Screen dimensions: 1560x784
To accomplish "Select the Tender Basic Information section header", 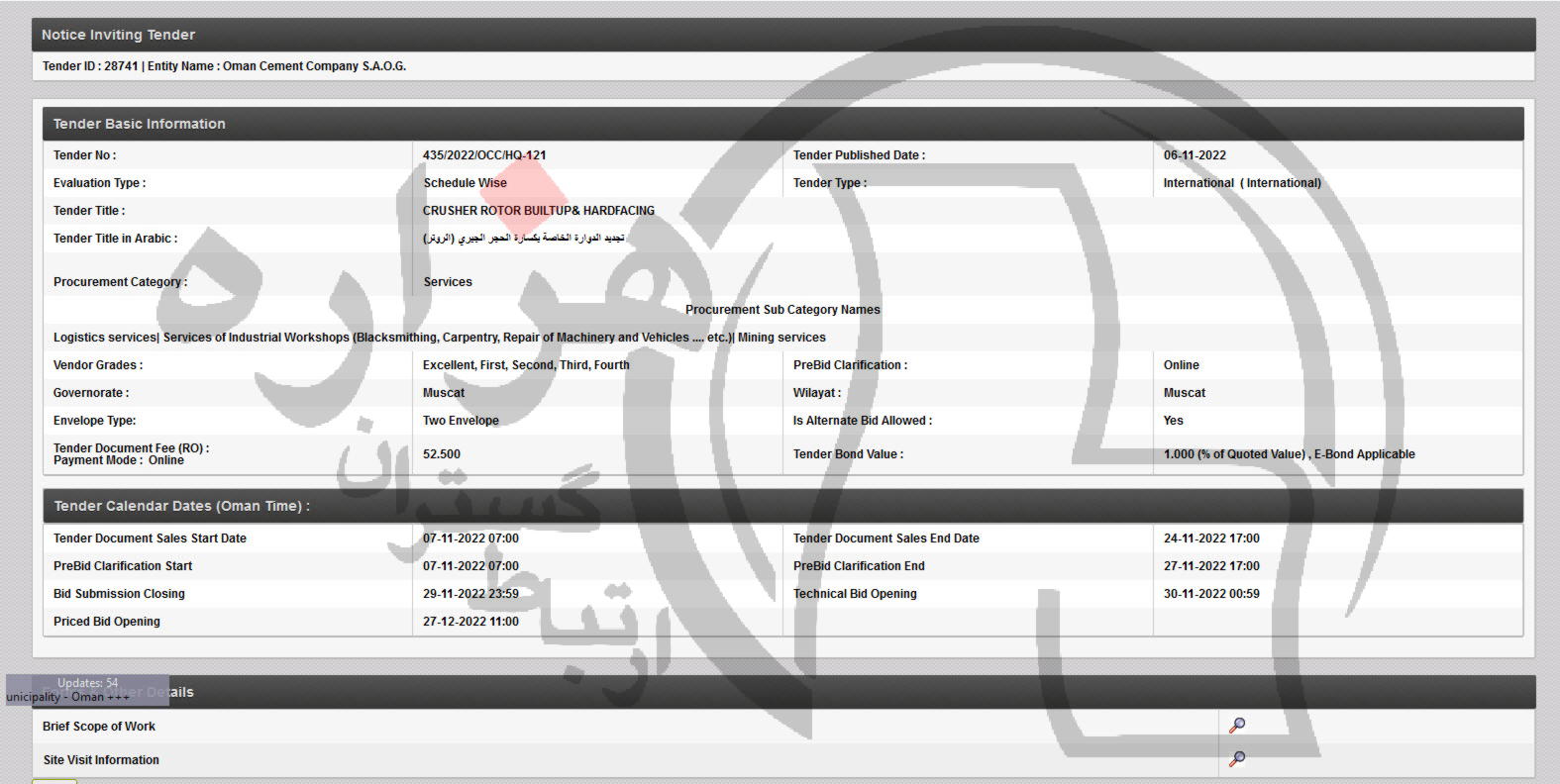I will 782,124.
